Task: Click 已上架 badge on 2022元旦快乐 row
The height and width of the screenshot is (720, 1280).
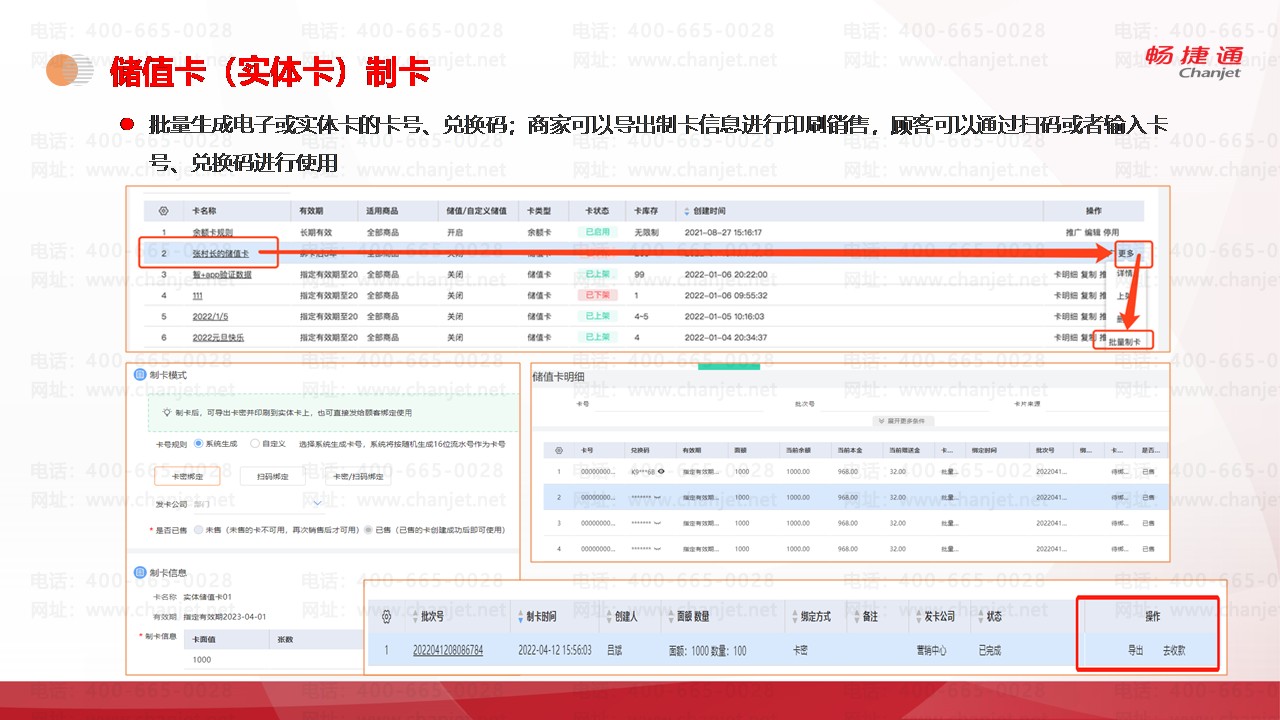Action: tap(597, 337)
